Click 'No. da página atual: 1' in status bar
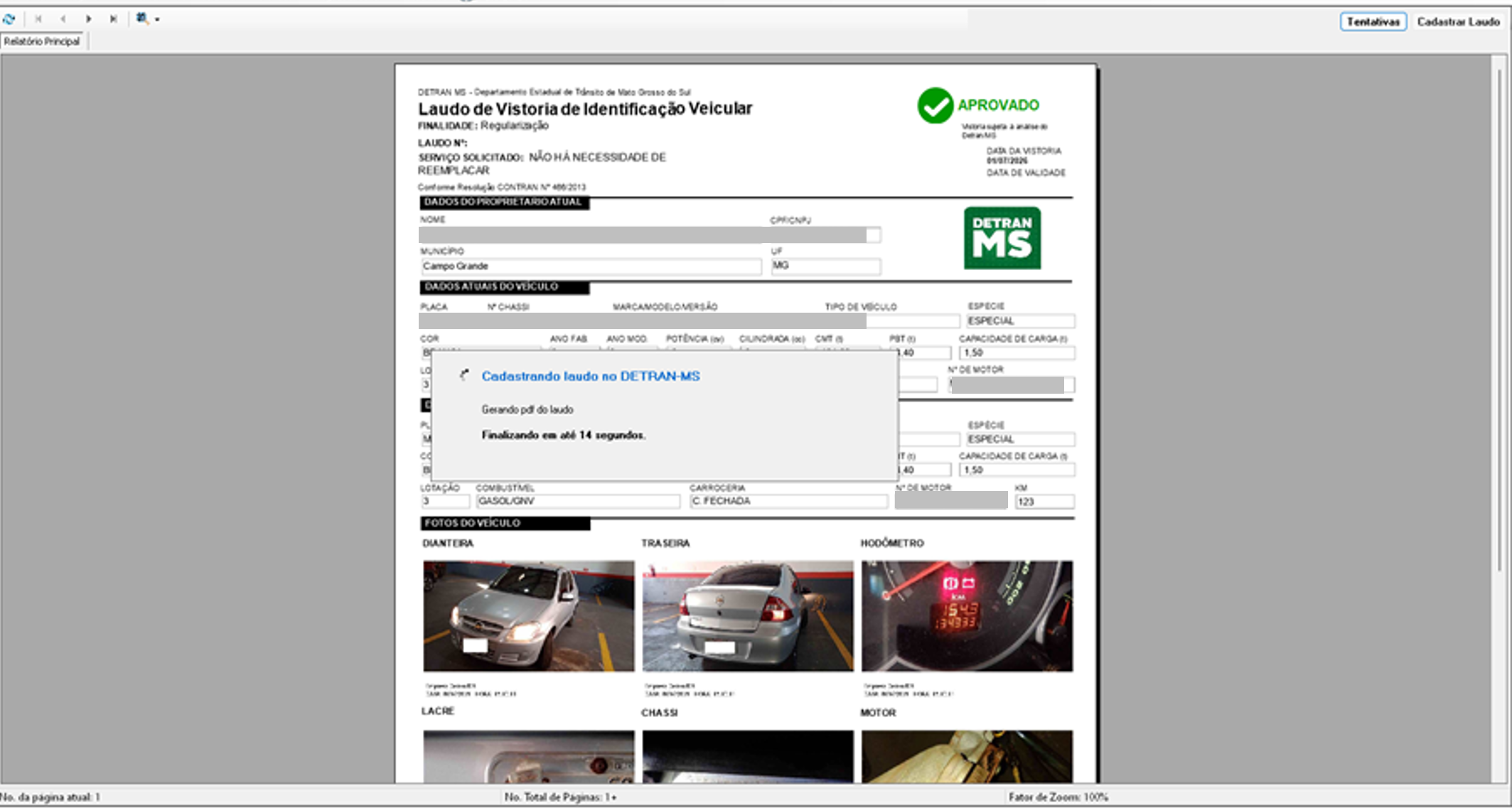 click(x=50, y=797)
